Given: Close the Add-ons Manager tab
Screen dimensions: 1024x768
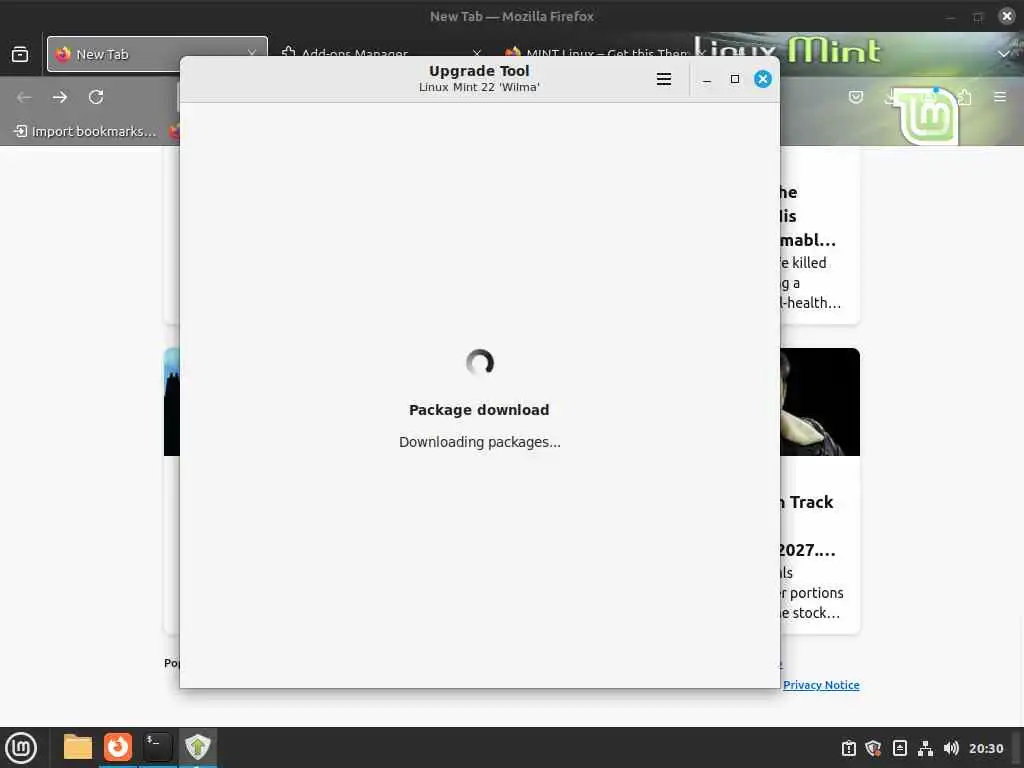Looking at the screenshot, I should [477, 54].
